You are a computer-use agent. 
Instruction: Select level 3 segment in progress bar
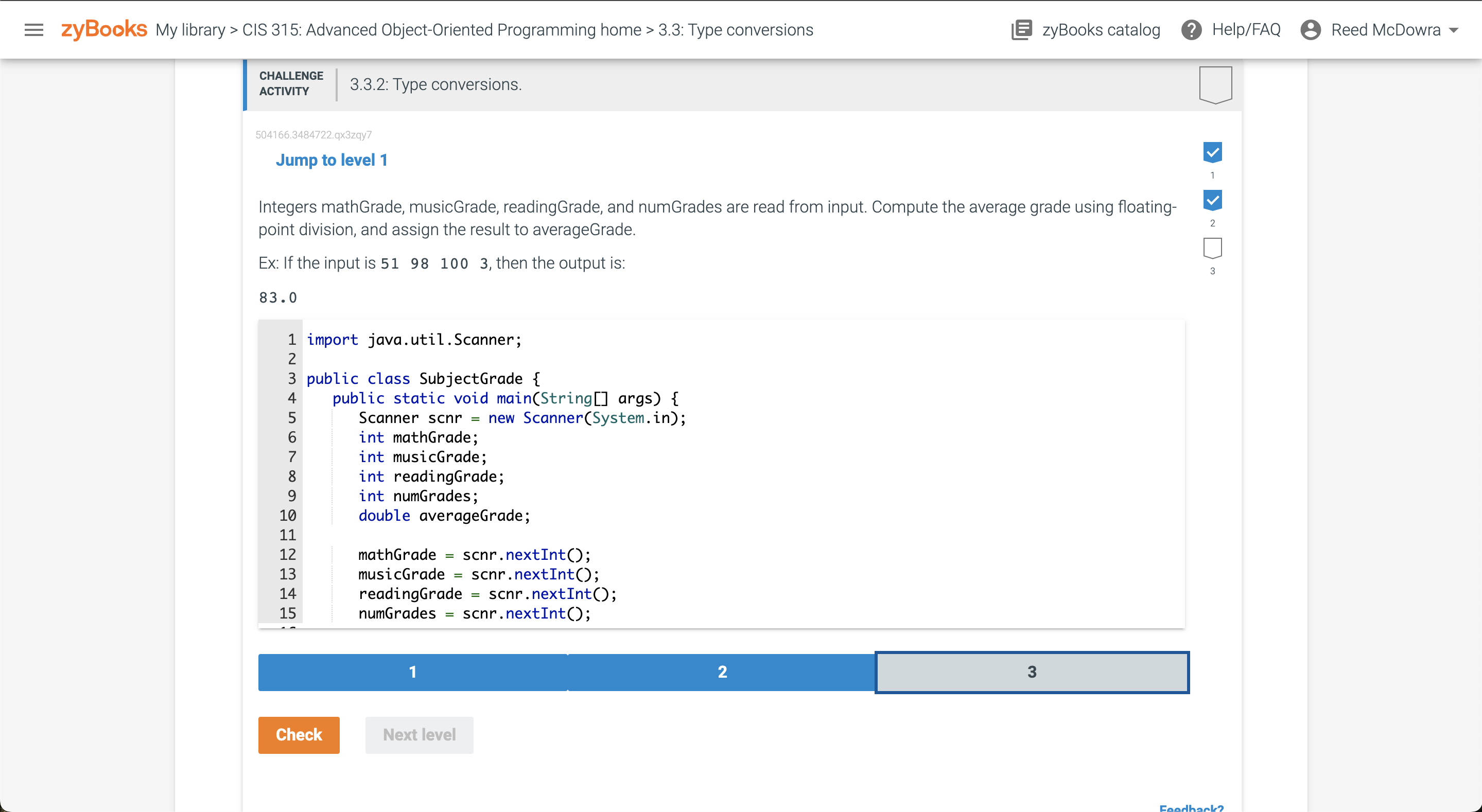1032,672
